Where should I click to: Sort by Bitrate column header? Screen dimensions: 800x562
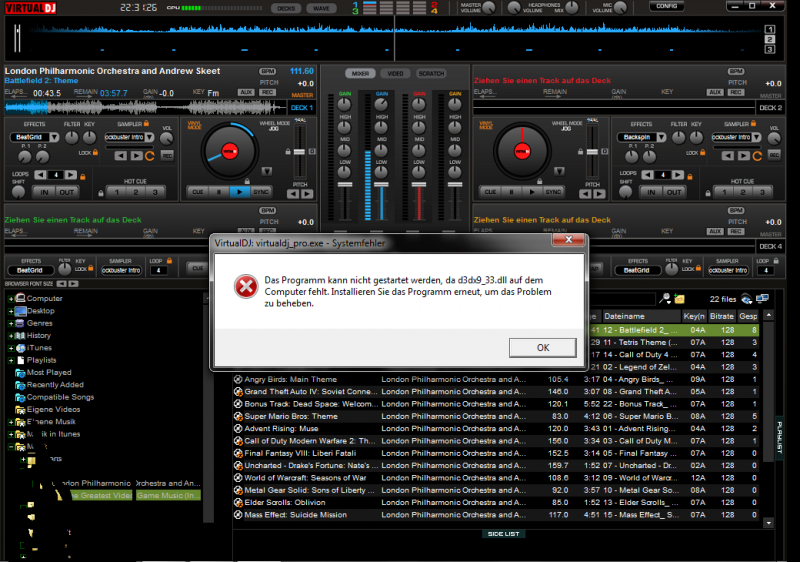721,316
